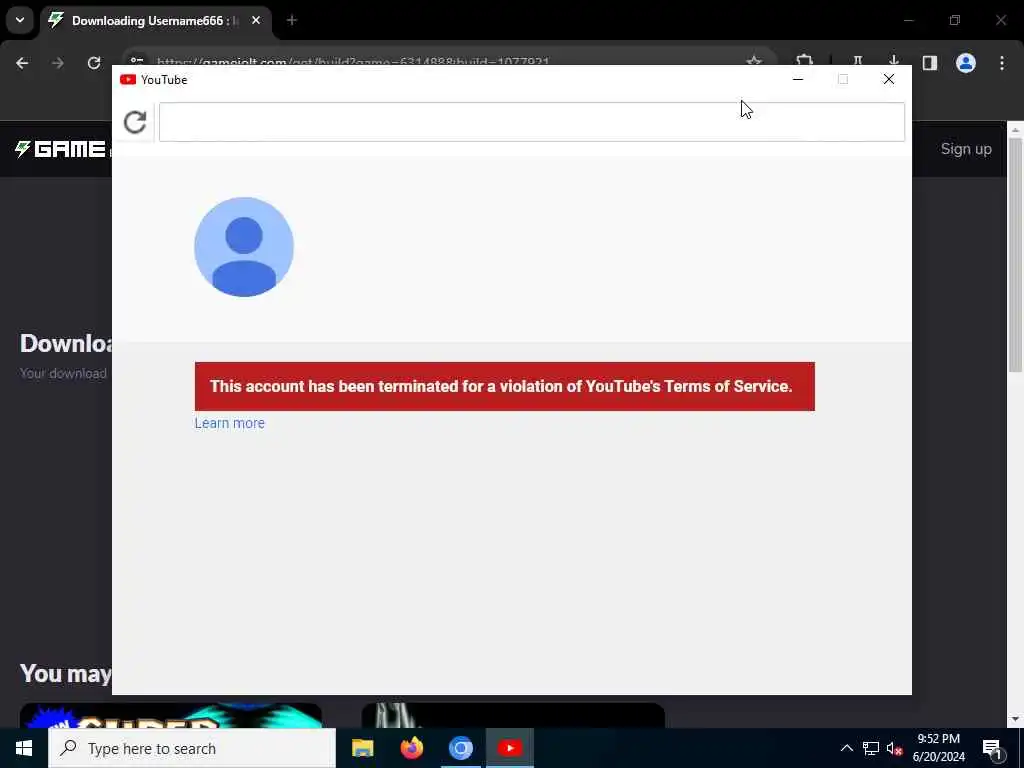The height and width of the screenshot is (768, 1024).
Task: Reload the YouTube popup window
Action: tap(135, 122)
